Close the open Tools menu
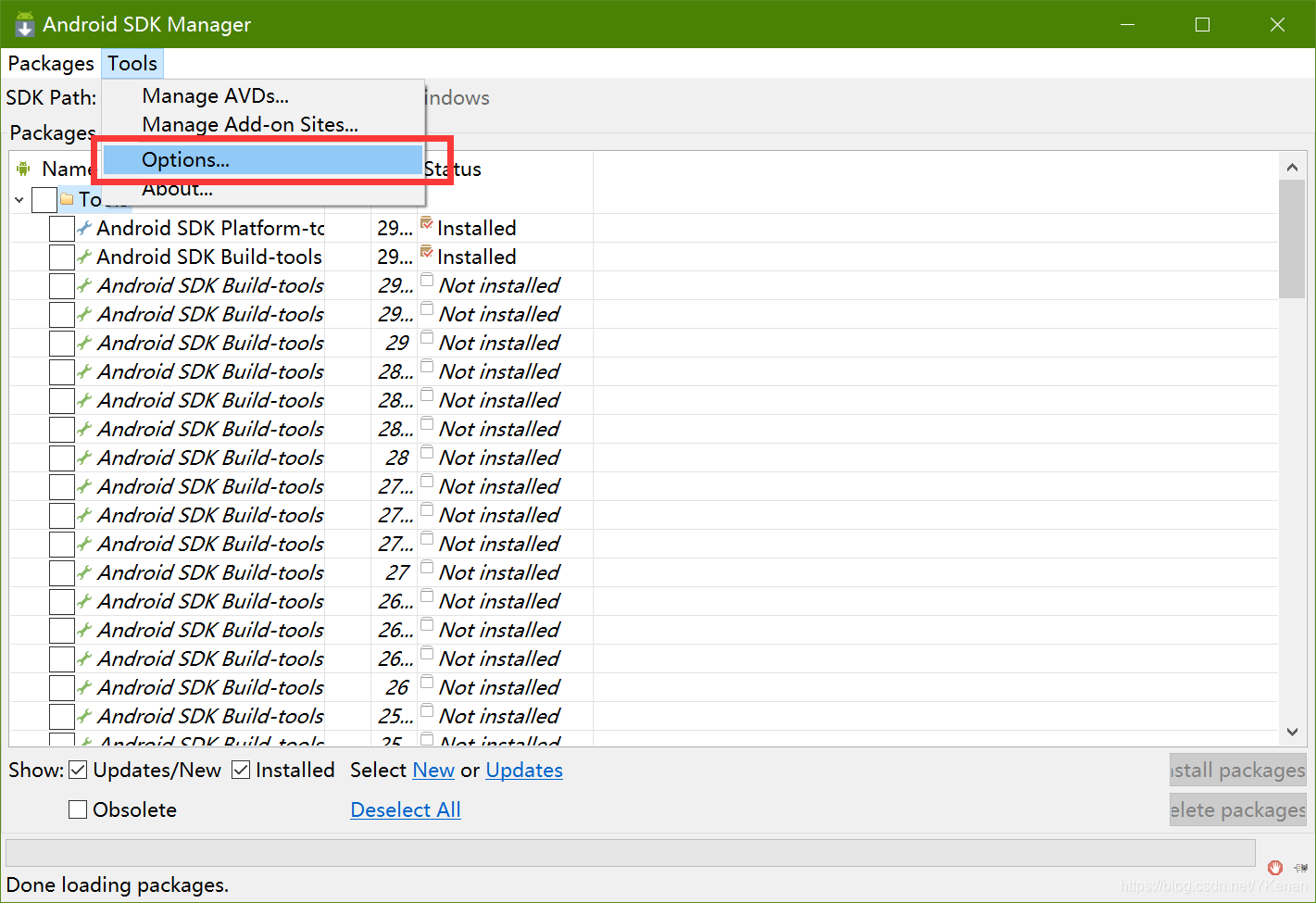This screenshot has width=1316, height=903. coord(132,63)
